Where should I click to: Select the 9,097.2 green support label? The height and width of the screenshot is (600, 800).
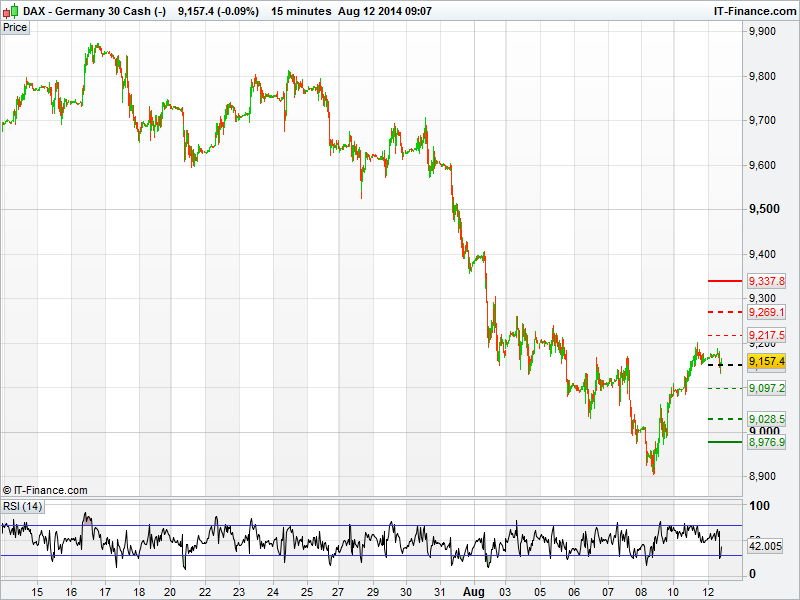pos(767,388)
